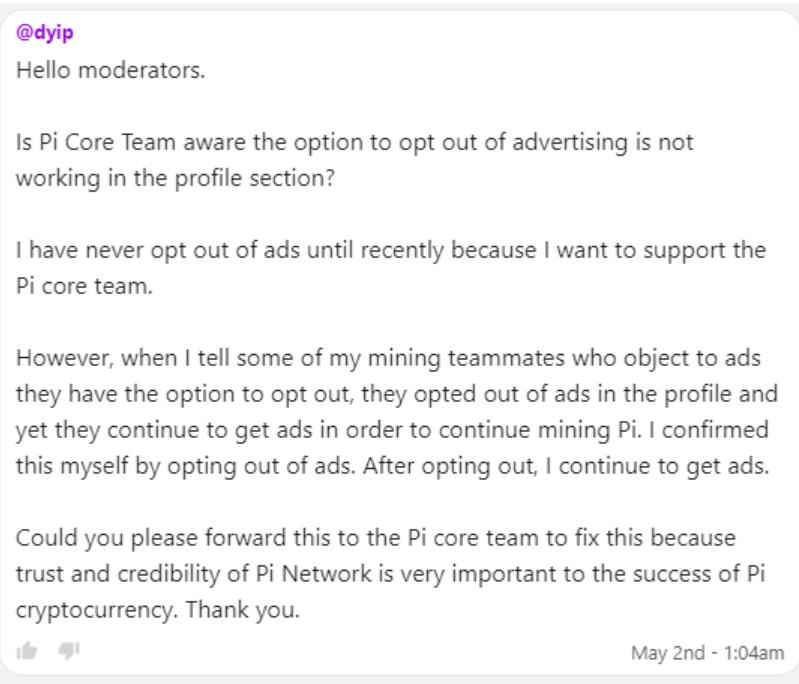Click the line starting 'they have the option'
The height and width of the screenshot is (684, 799).
point(397,394)
